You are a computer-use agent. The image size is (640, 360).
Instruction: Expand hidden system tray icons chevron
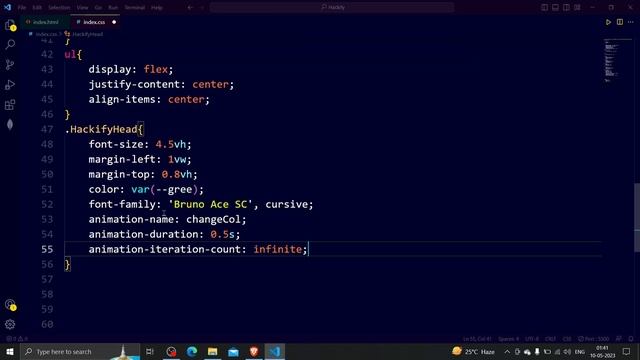tap(507, 351)
